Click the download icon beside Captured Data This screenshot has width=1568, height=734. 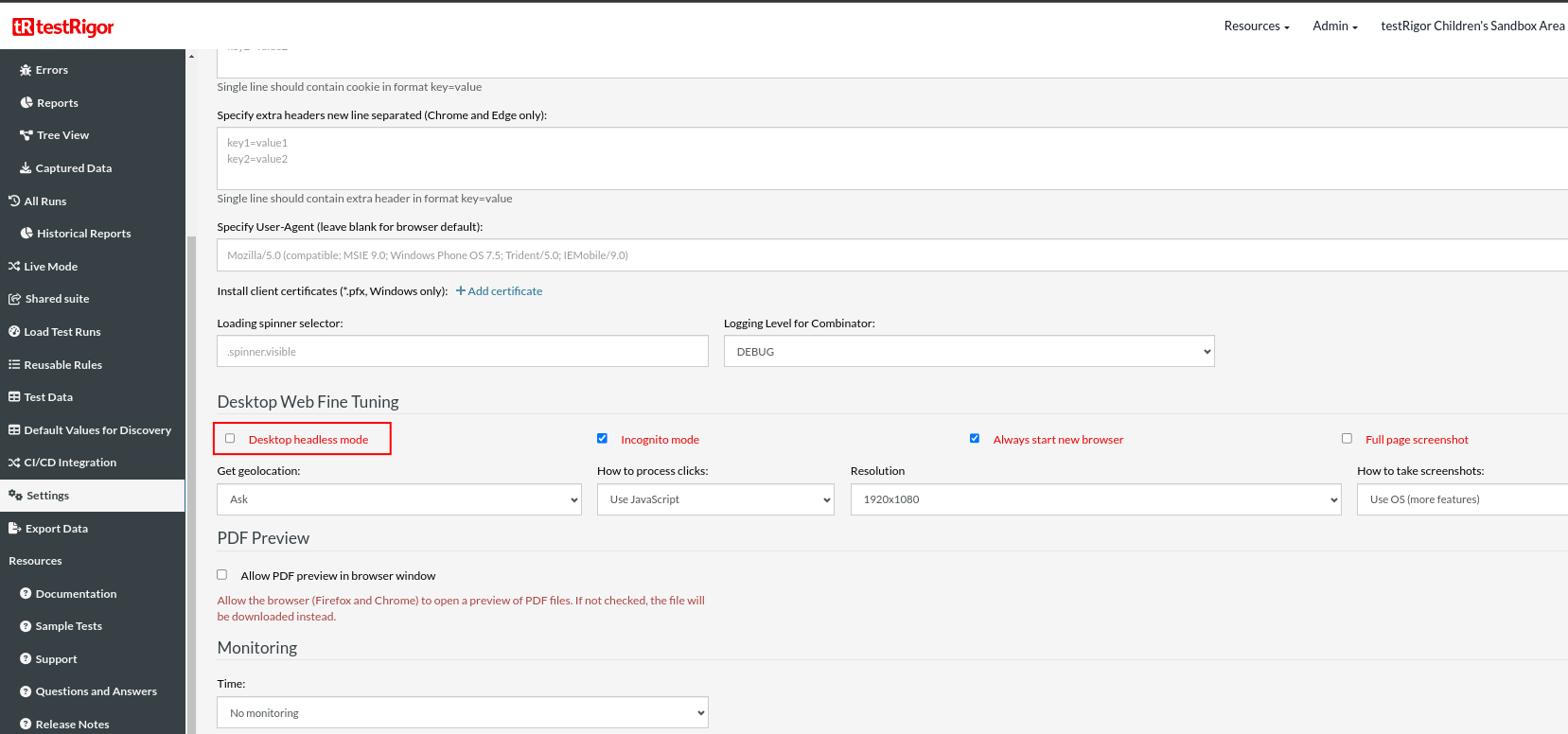26,168
